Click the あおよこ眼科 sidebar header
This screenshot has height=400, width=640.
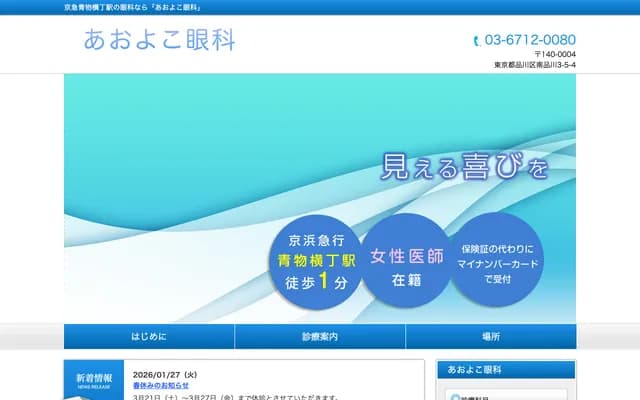(506, 370)
